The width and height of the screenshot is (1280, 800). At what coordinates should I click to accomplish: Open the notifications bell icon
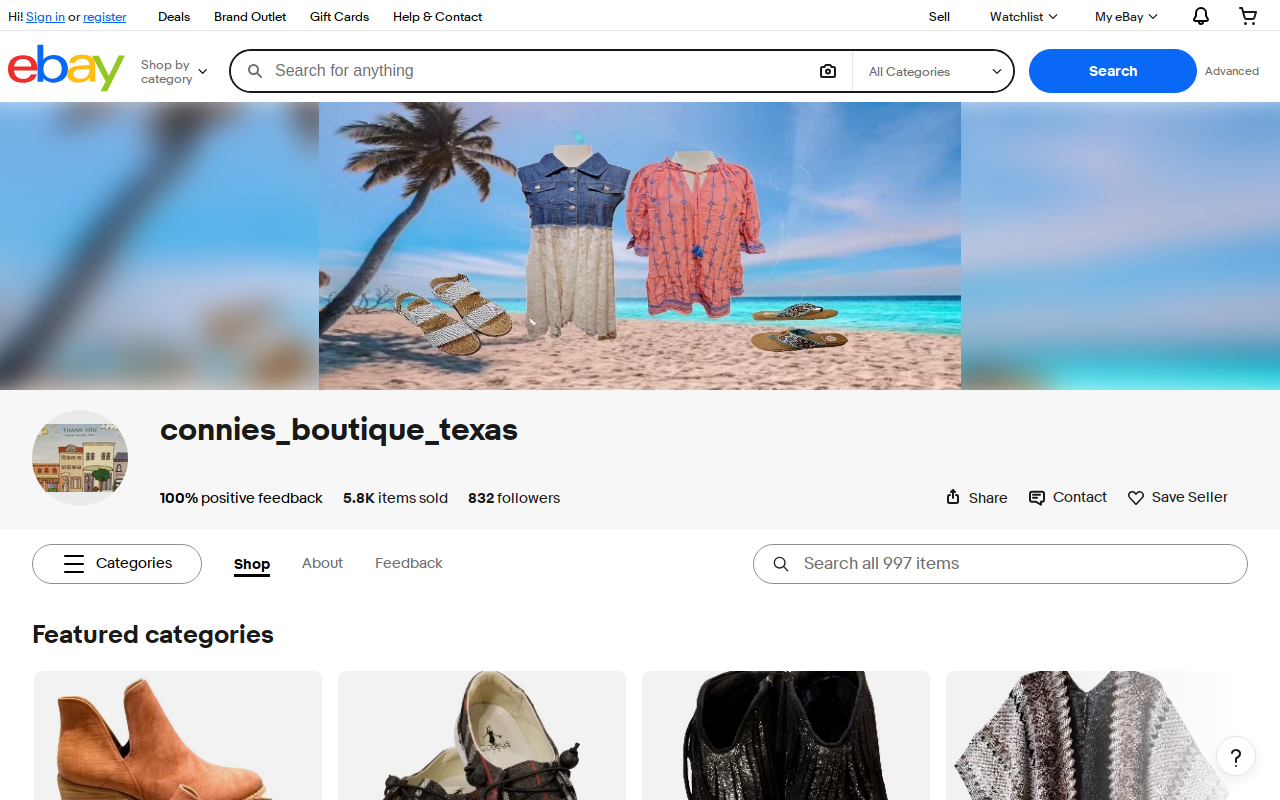coord(1201,16)
